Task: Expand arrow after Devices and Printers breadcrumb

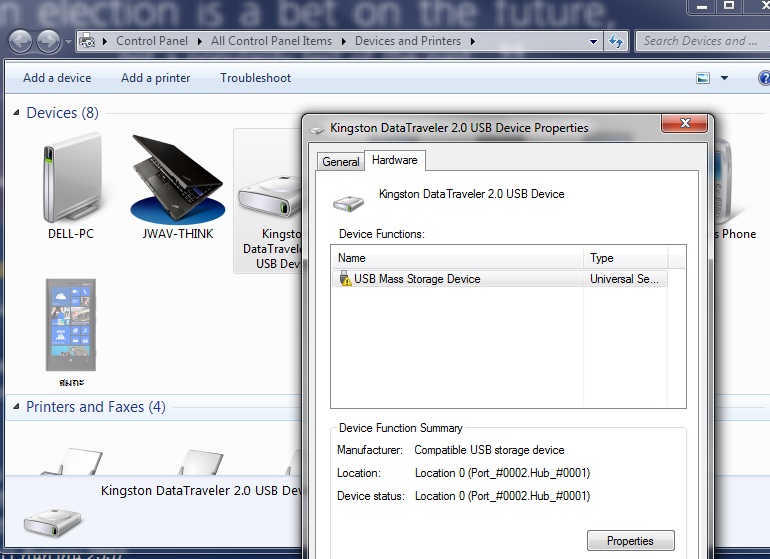Action: [x=472, y=41]
